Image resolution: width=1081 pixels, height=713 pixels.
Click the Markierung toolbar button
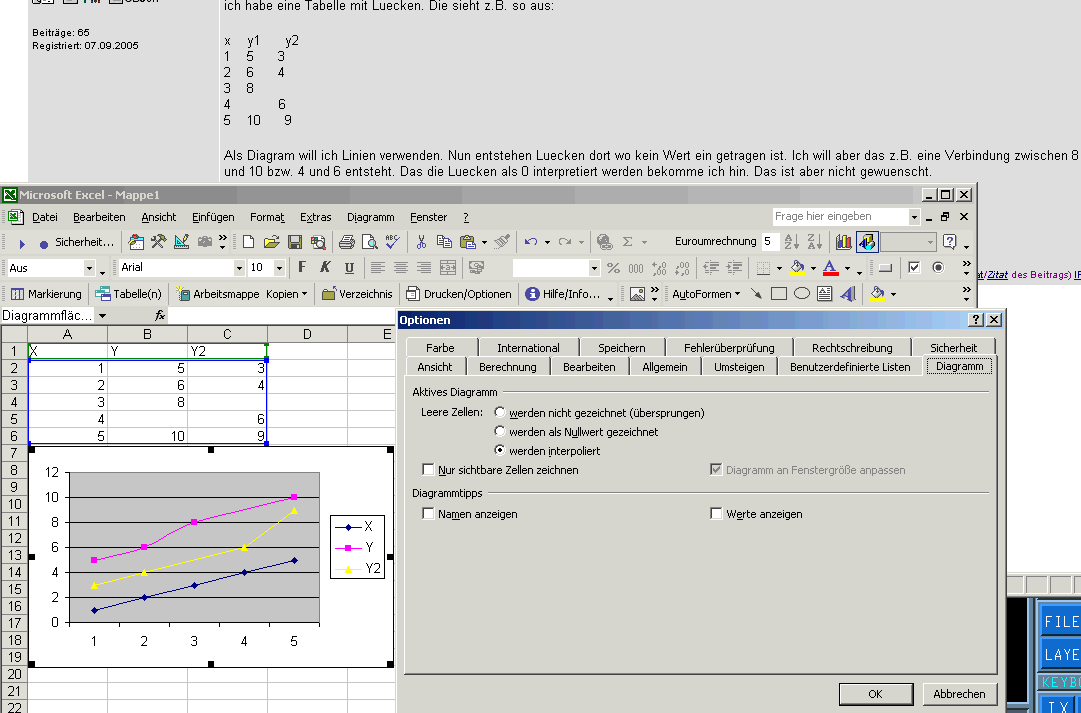point(46,294)
